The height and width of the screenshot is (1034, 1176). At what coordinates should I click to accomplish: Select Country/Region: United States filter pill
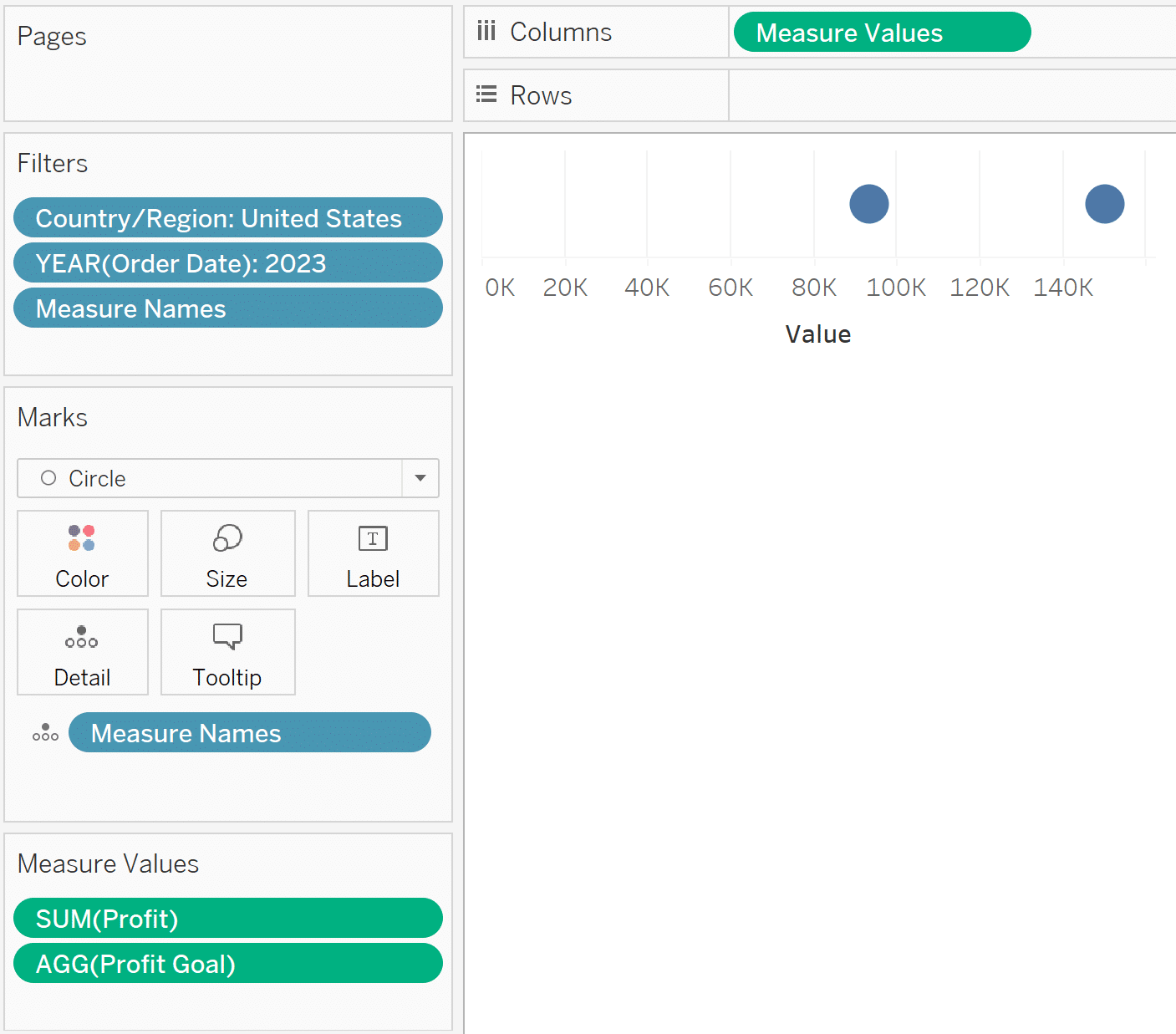[227, 217]
